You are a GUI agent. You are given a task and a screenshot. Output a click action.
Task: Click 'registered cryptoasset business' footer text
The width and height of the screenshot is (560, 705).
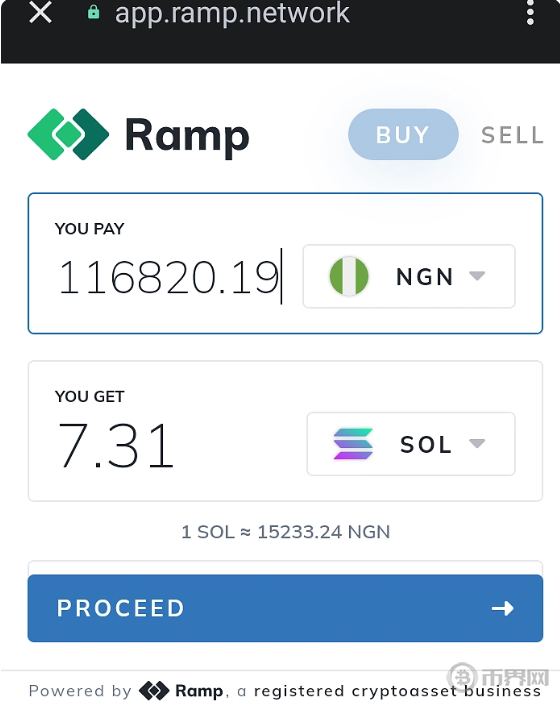pos(397,691)
